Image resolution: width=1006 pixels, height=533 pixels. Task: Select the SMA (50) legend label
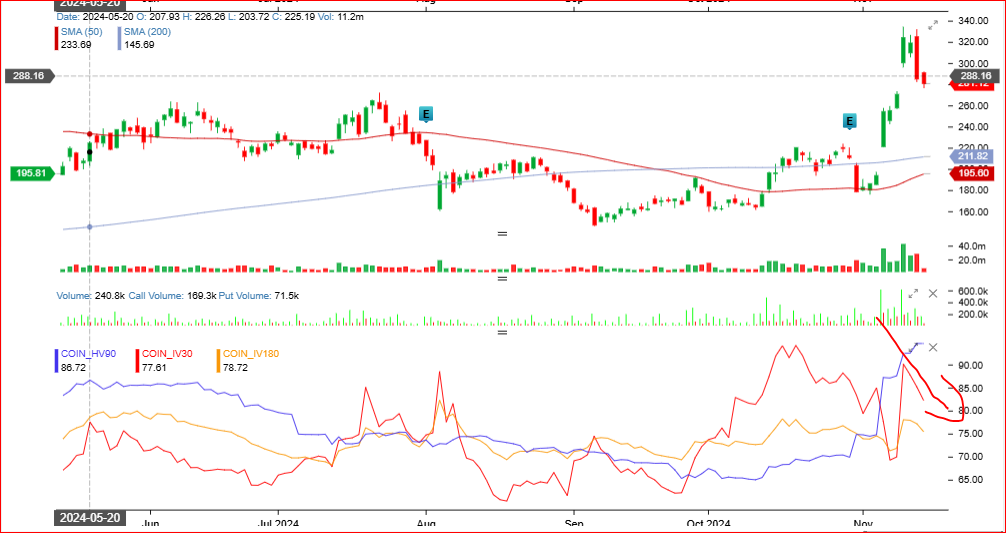pyautogui.click(x=81, y=31)
